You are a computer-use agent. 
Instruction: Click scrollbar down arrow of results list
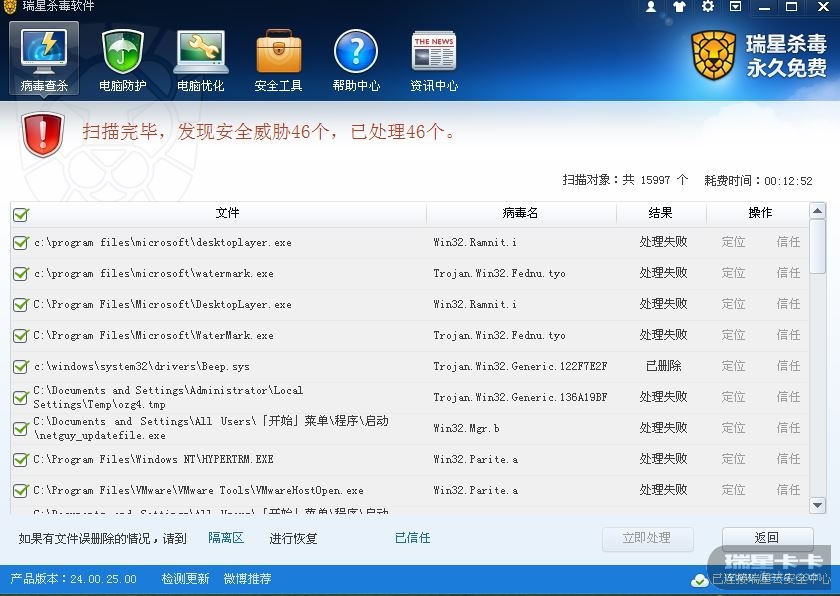818,504
